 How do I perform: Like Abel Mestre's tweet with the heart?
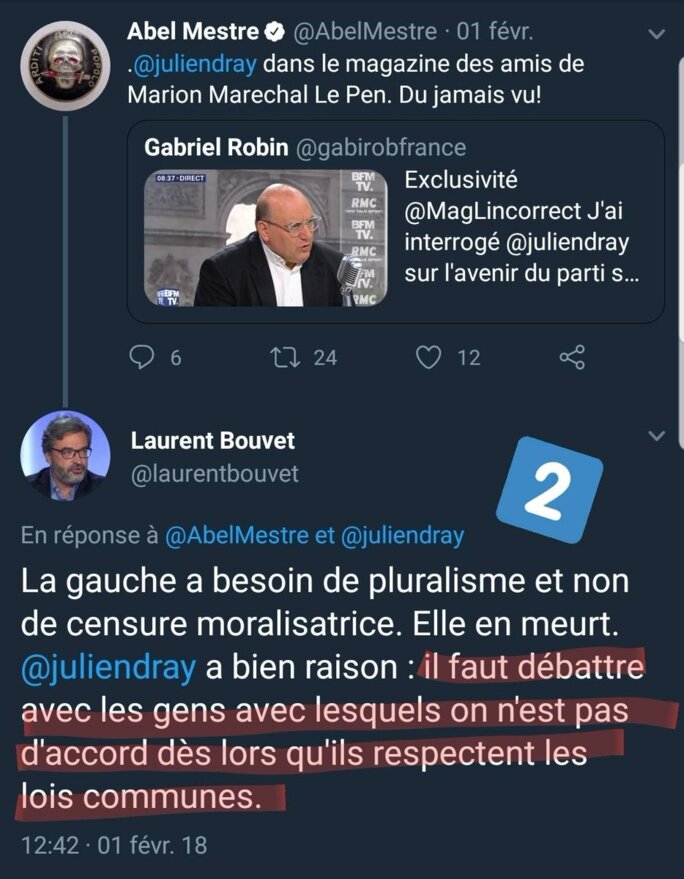coord(429,357)
